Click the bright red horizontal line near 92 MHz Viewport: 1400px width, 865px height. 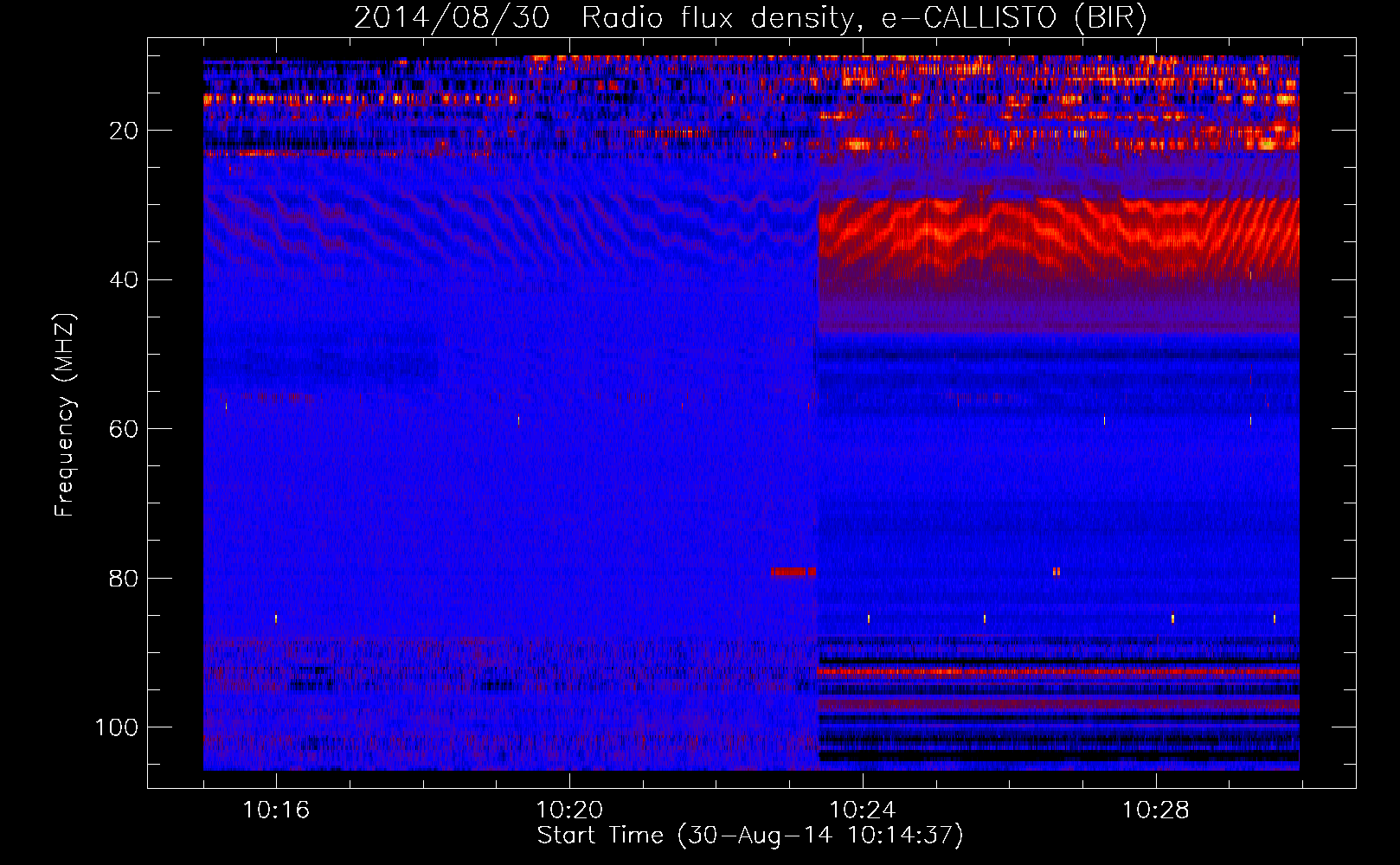(1058, 671)
